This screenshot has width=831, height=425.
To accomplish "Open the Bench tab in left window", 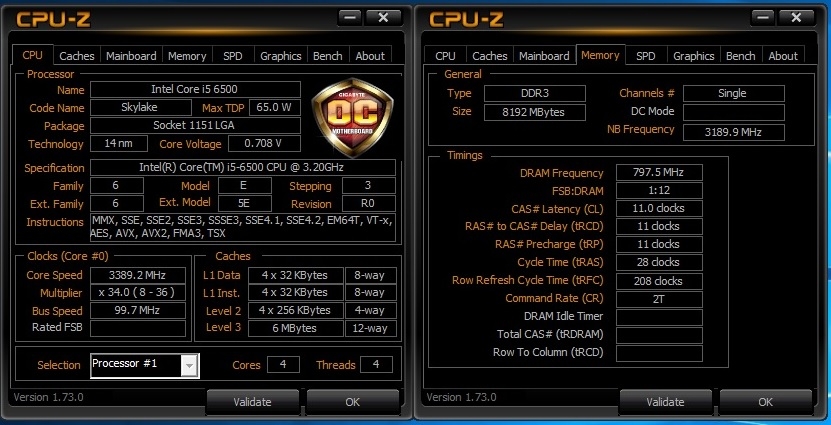I will [x=327, y=56].
